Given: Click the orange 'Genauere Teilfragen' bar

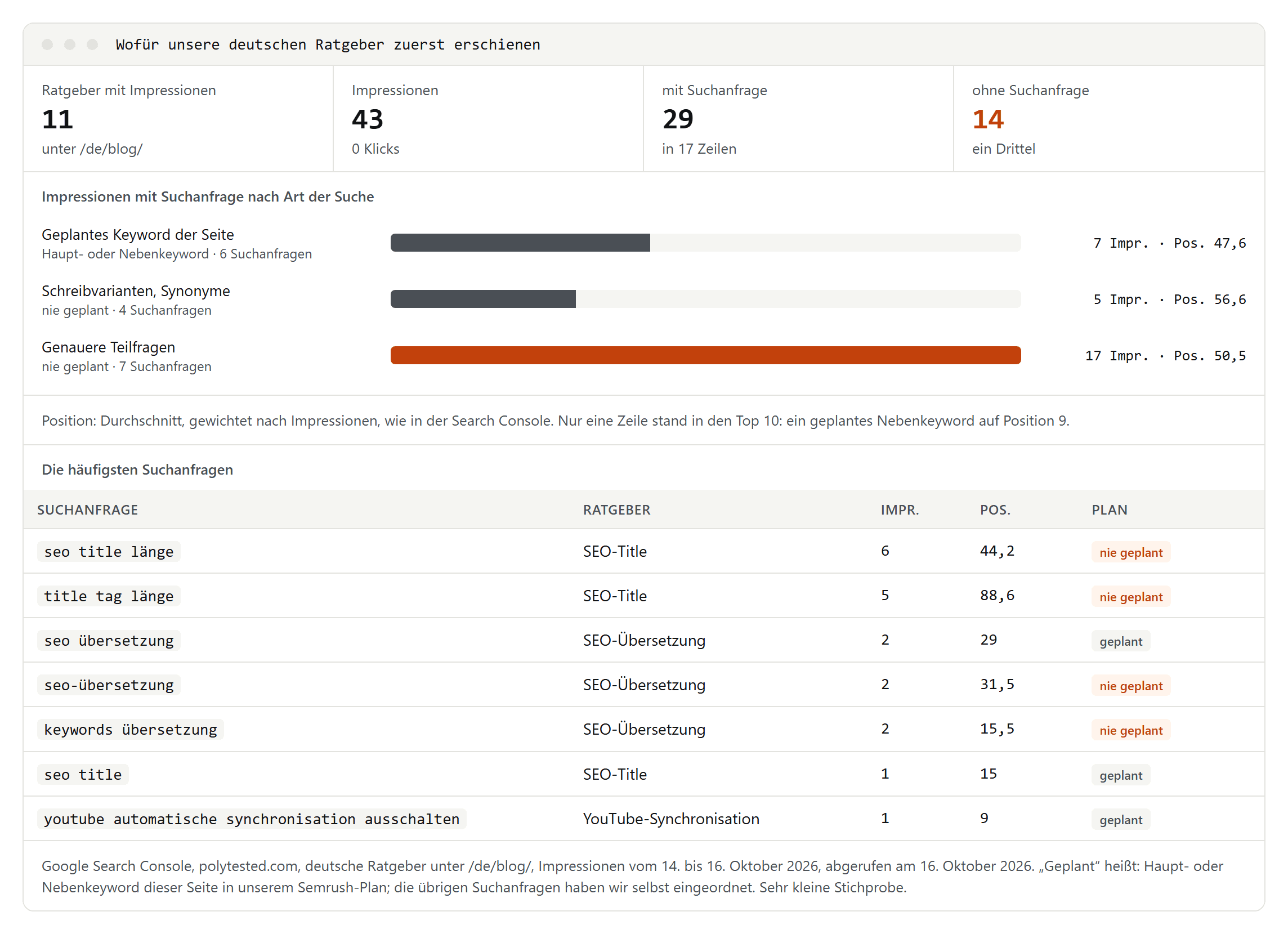Looking at the screenshot, I should [705, 355].
